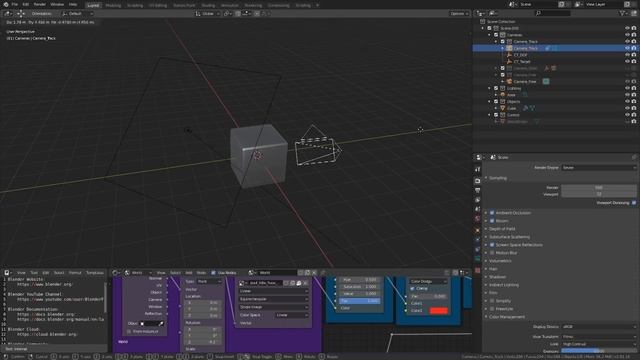Click the green data properties tab icon
This screenshot has width=640, height=360.
[478, 259]
